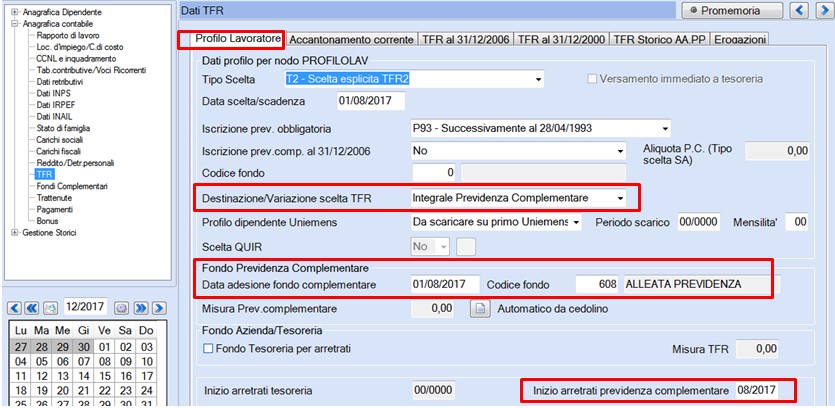
Task: Jump forward with the double right arrow
Action: coord(141,307)
